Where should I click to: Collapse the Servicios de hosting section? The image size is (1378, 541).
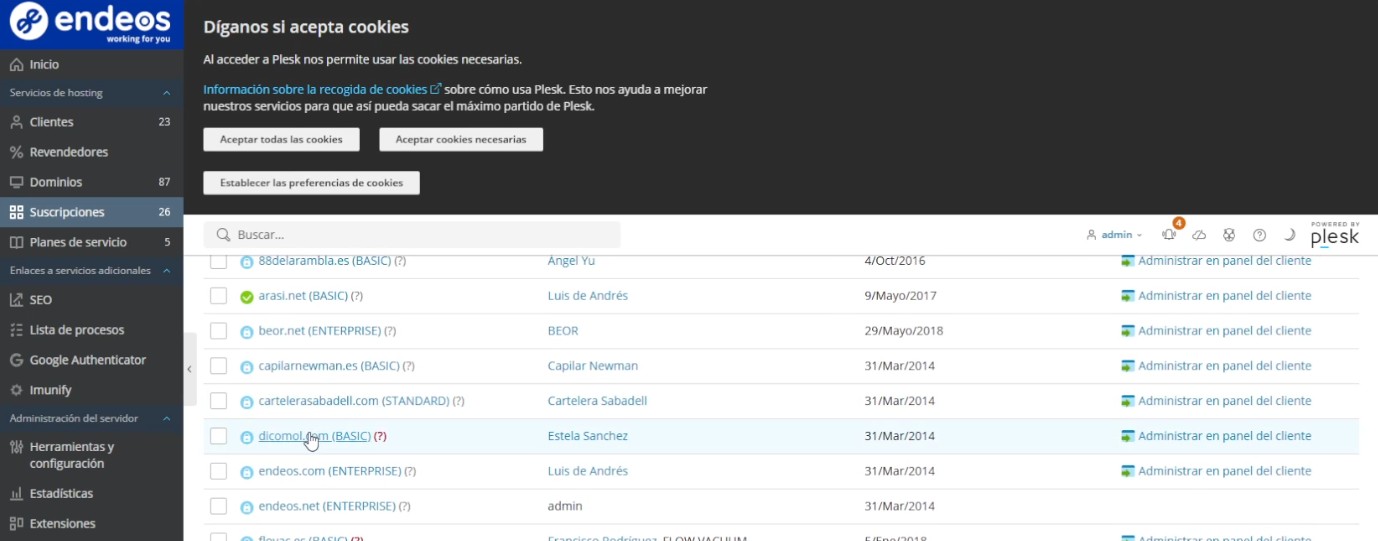166,93
